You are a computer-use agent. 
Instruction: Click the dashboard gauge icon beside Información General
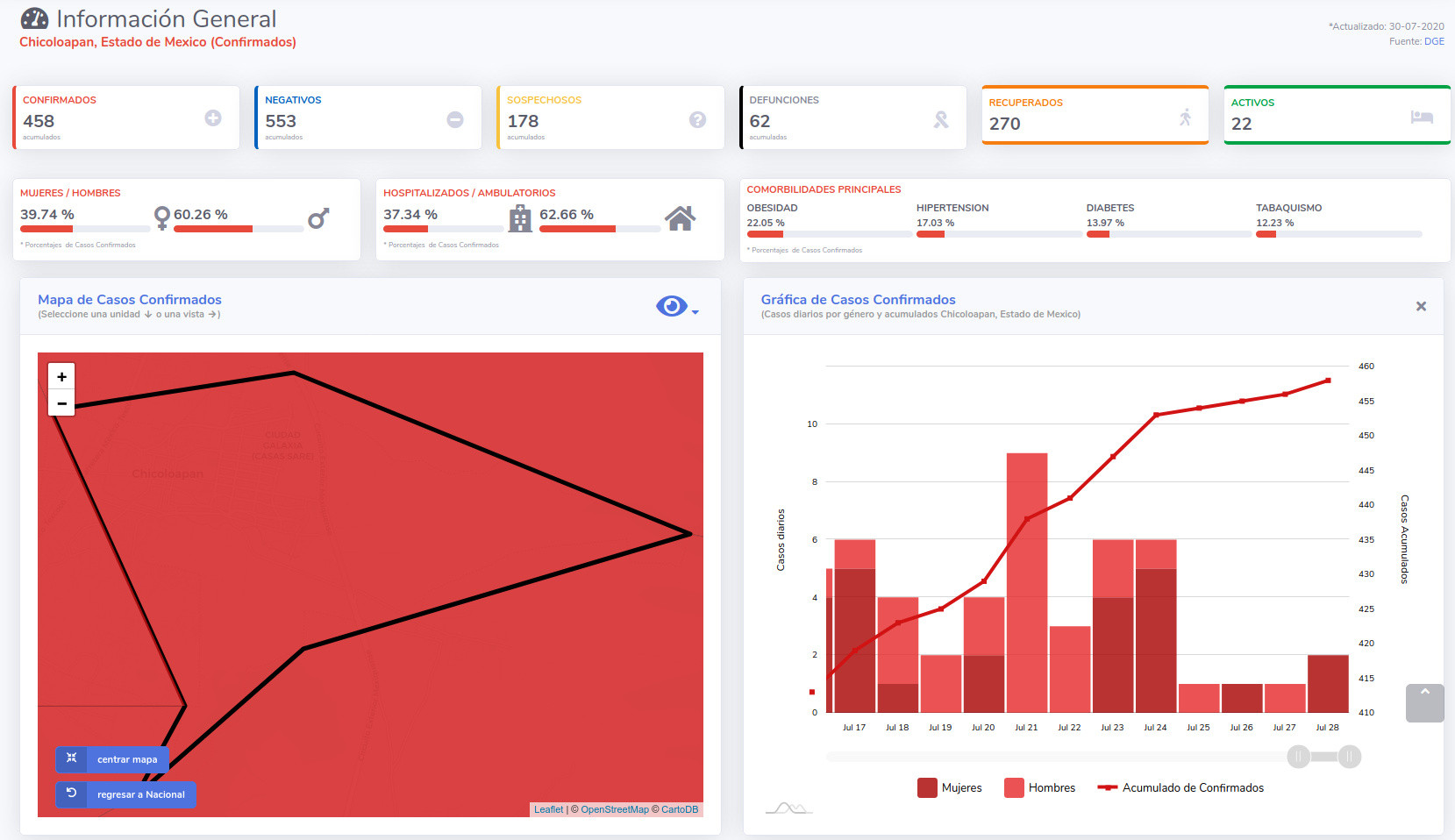[34, 18]
